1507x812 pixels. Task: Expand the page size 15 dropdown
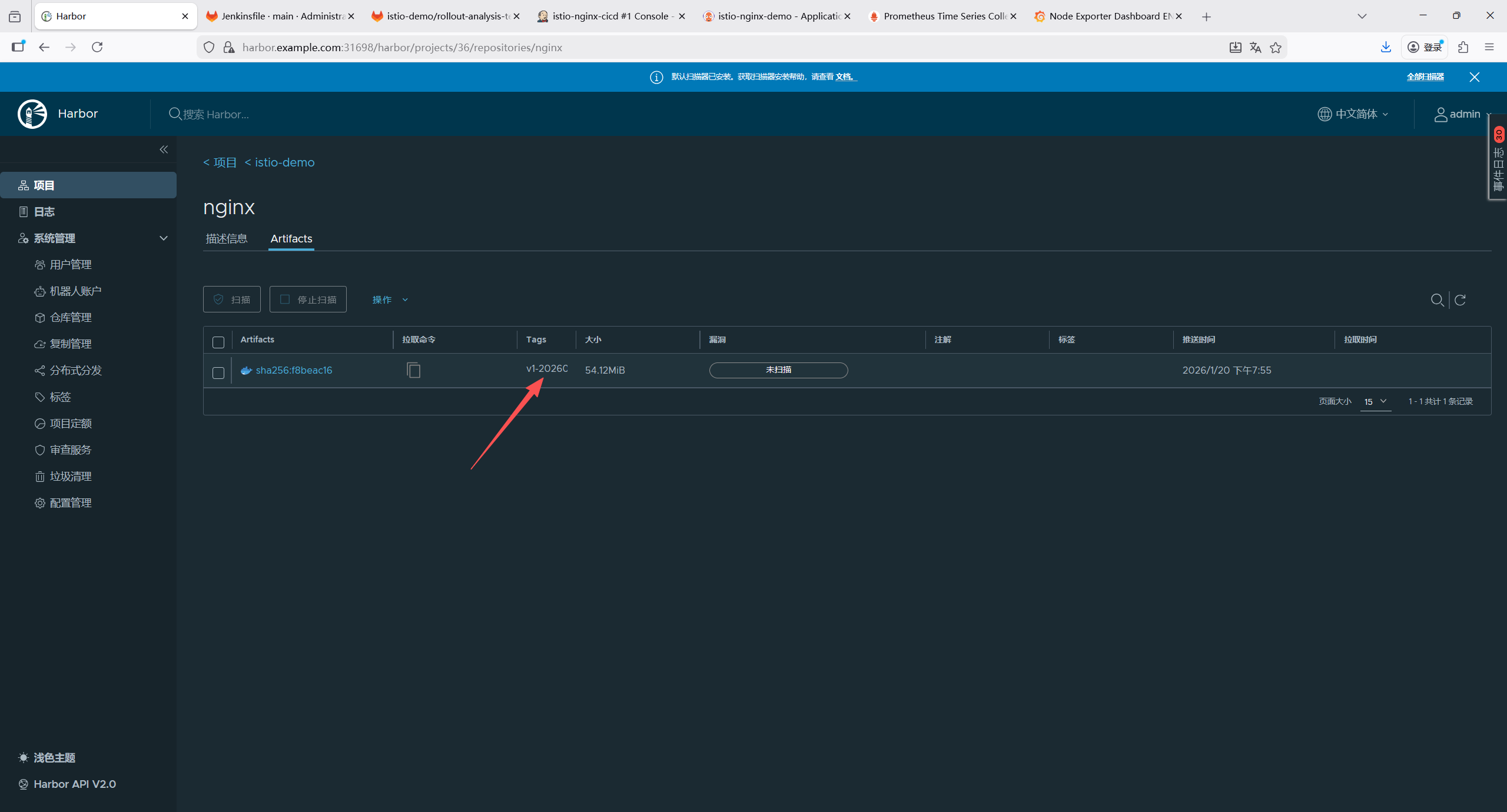click(x=1375, y=401)
